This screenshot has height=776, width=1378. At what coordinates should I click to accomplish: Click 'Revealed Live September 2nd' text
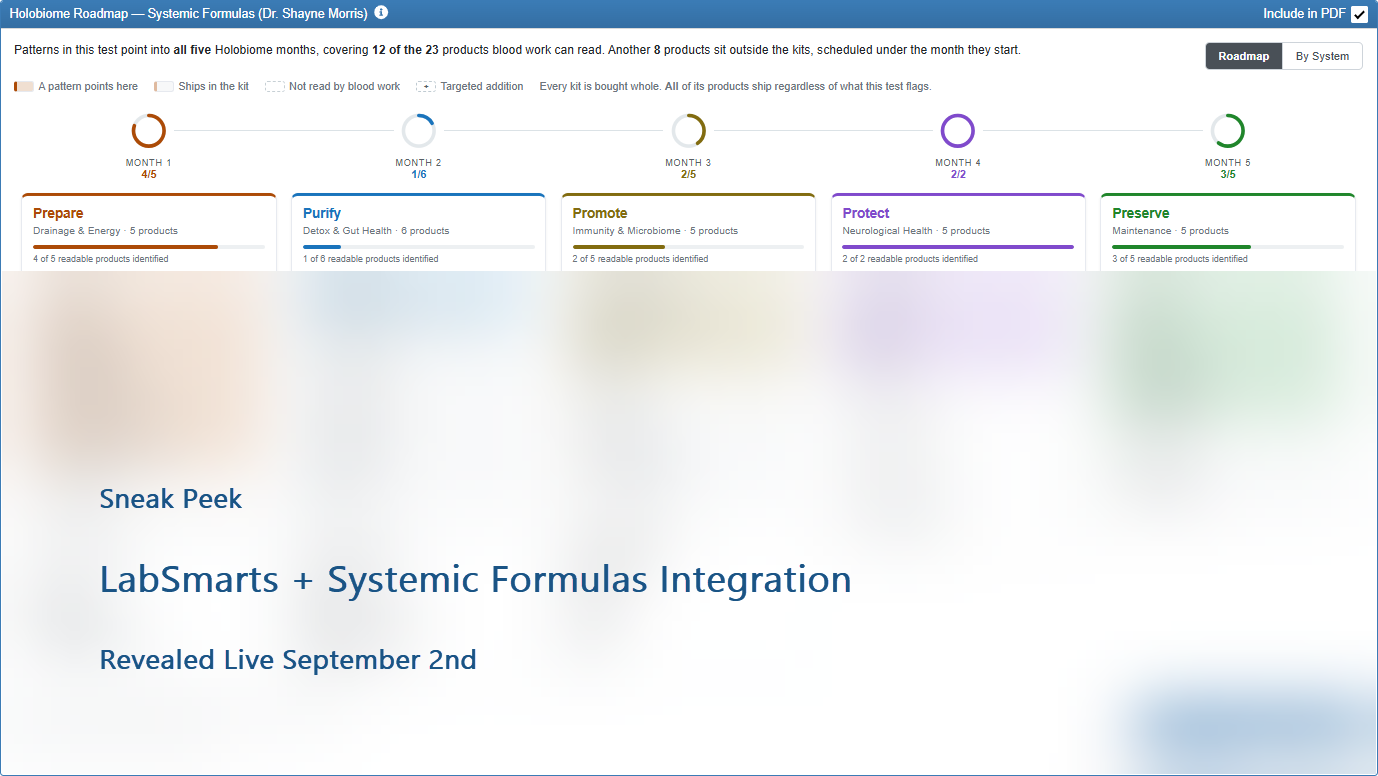point(288,660)
